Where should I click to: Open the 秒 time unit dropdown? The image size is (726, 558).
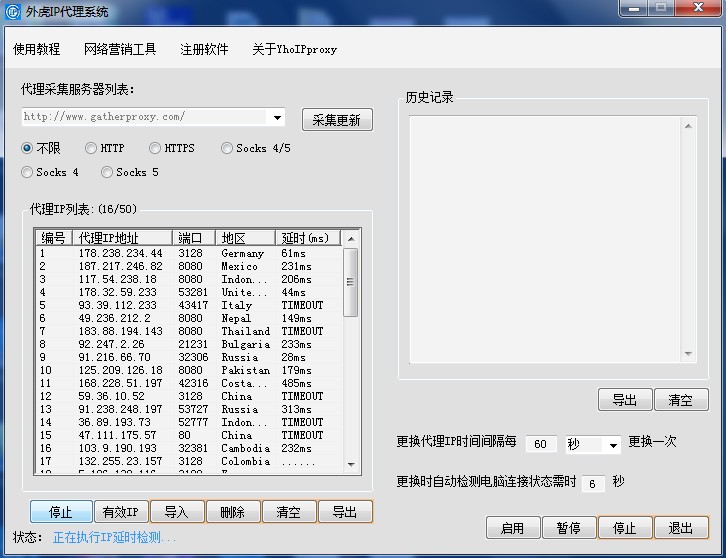pyautogui.click(x=593, y=445)
